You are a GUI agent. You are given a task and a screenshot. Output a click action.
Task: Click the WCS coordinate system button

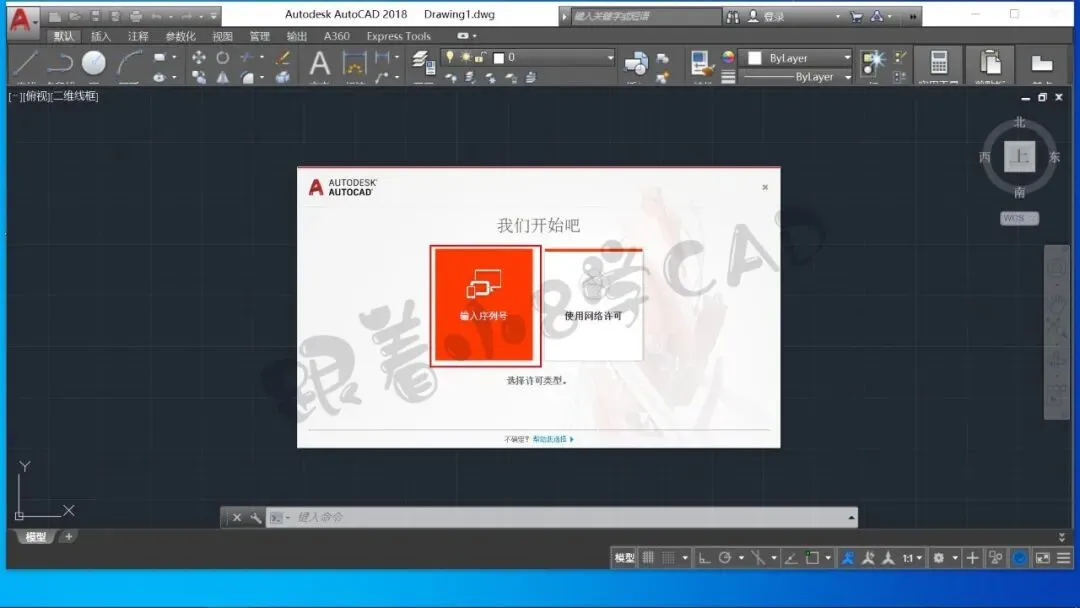tap(1019, 218)
